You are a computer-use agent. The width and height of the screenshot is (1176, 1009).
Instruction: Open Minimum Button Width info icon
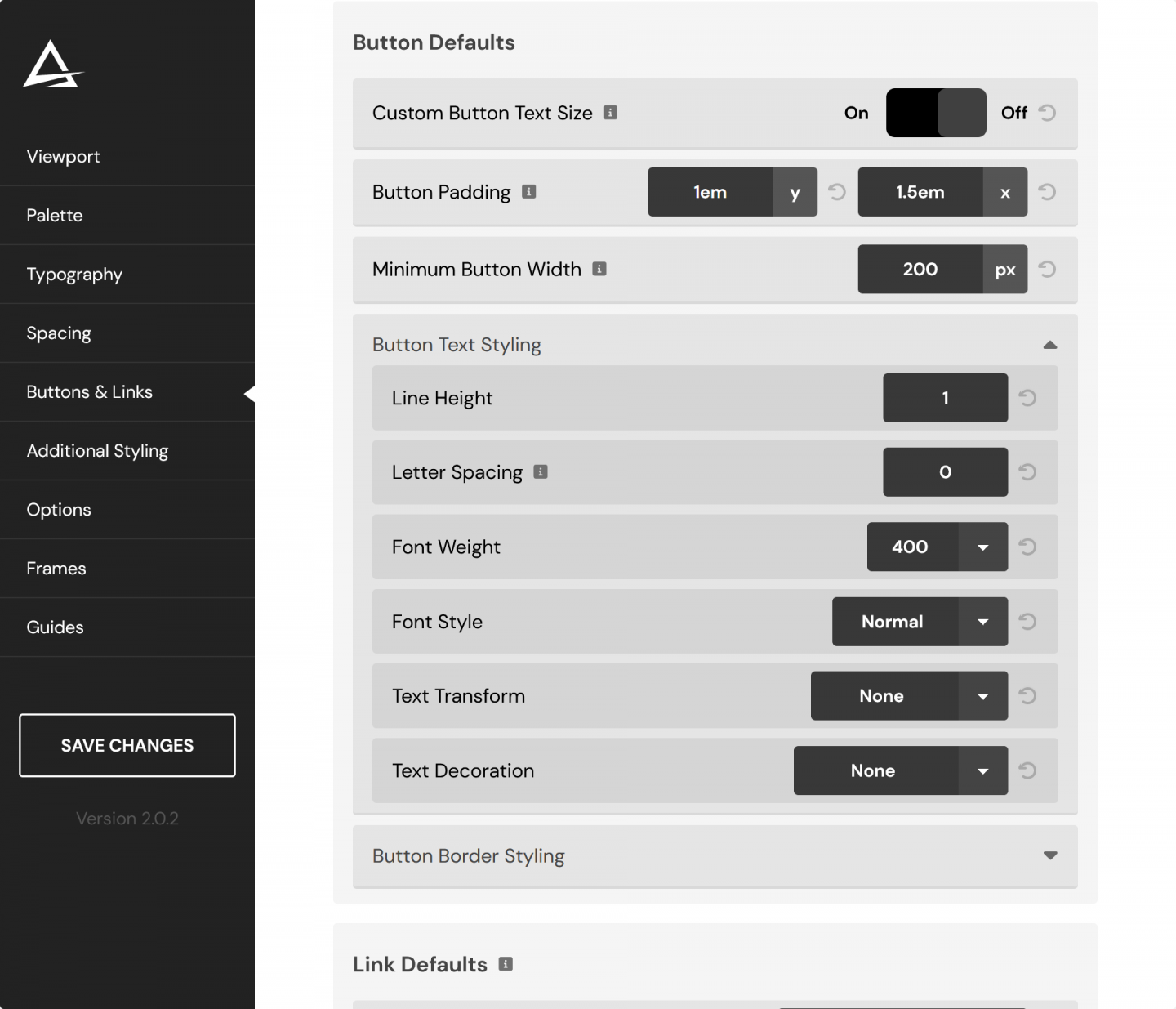tap(599, 269)
